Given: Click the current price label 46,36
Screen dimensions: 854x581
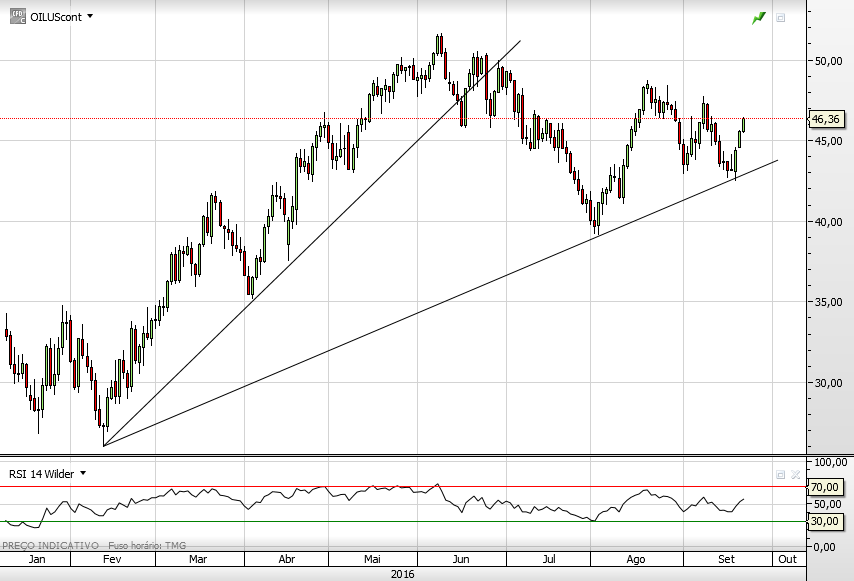Looking at the screenshot, I should pyautogui.click(x=826, y=119).
